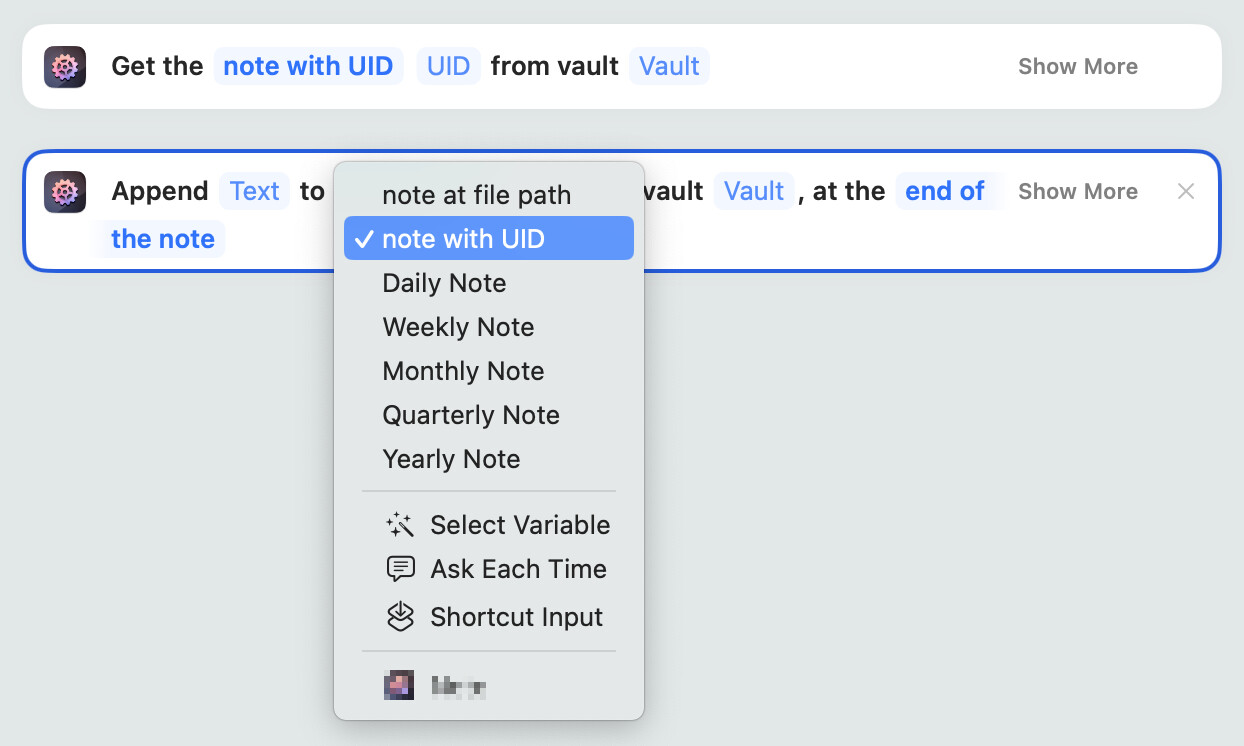
Task: Expand Show More on the Get action
Action: (1077, 67)
